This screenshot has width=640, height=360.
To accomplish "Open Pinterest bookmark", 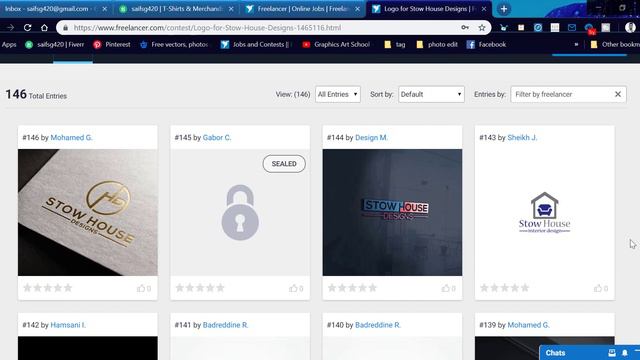I will click(112, 44).
